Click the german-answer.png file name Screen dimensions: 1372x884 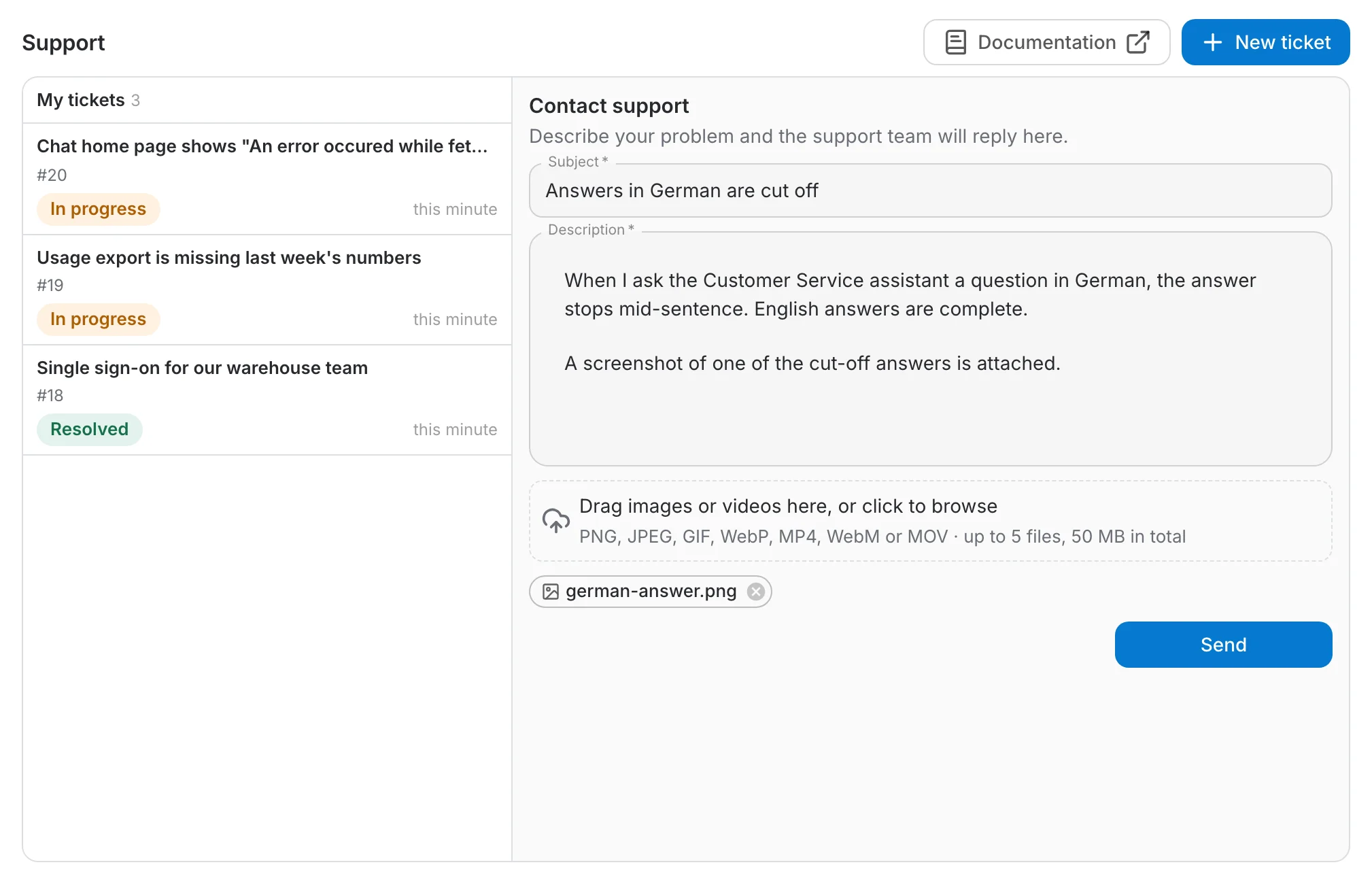tap(651, 592)
